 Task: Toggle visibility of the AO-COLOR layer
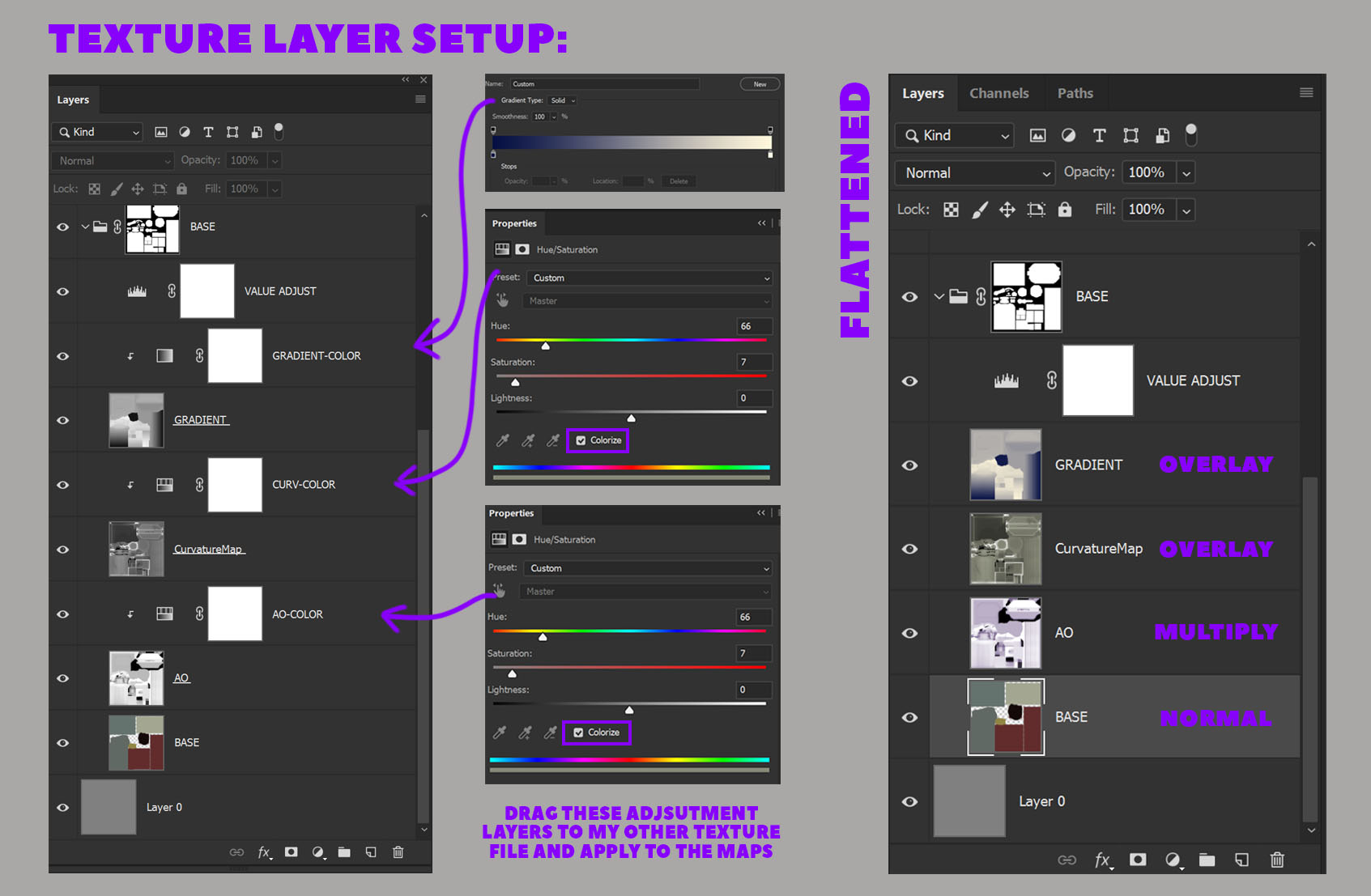tap(62, 614)
